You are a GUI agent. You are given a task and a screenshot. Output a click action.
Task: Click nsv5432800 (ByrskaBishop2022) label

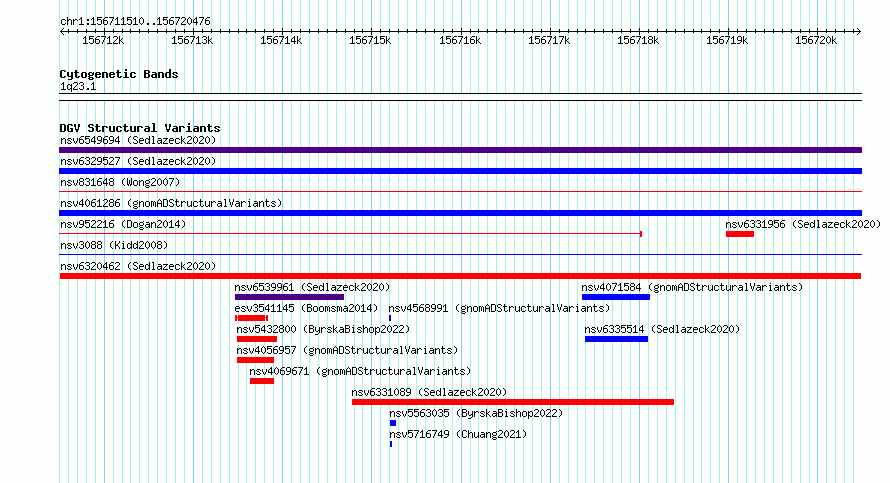point(323,329)
